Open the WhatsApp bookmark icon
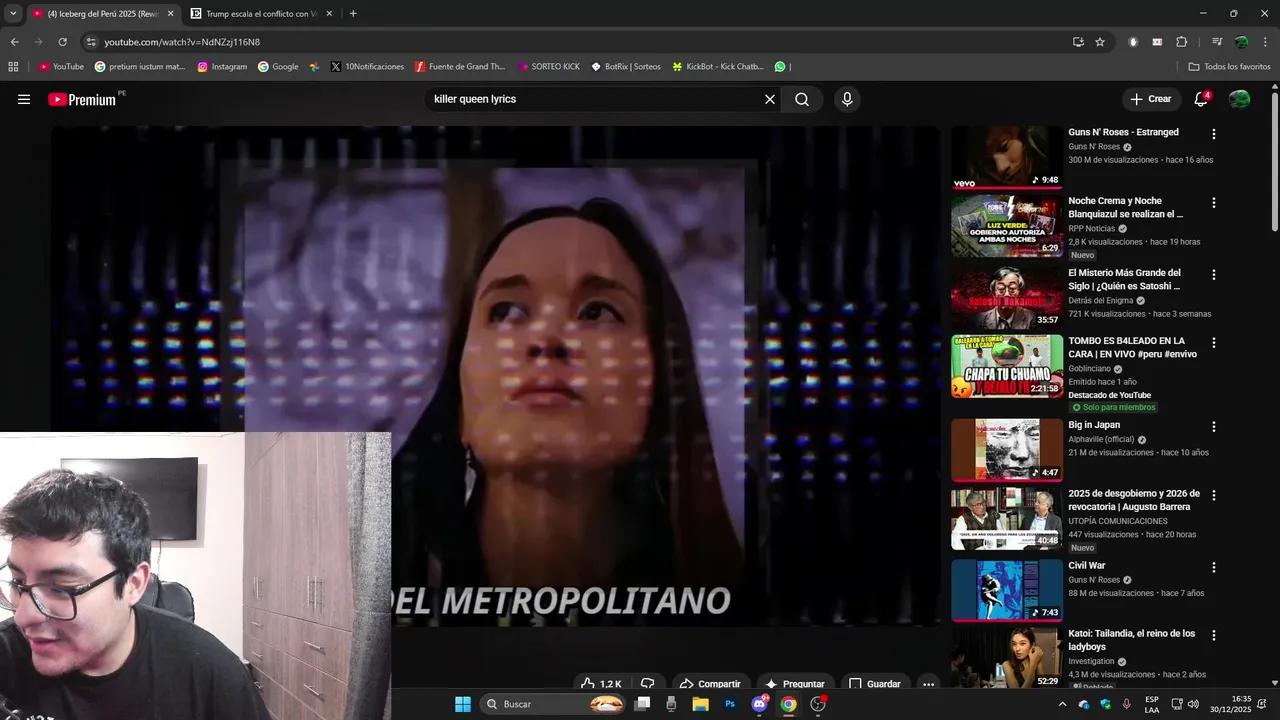 [780, 67]
